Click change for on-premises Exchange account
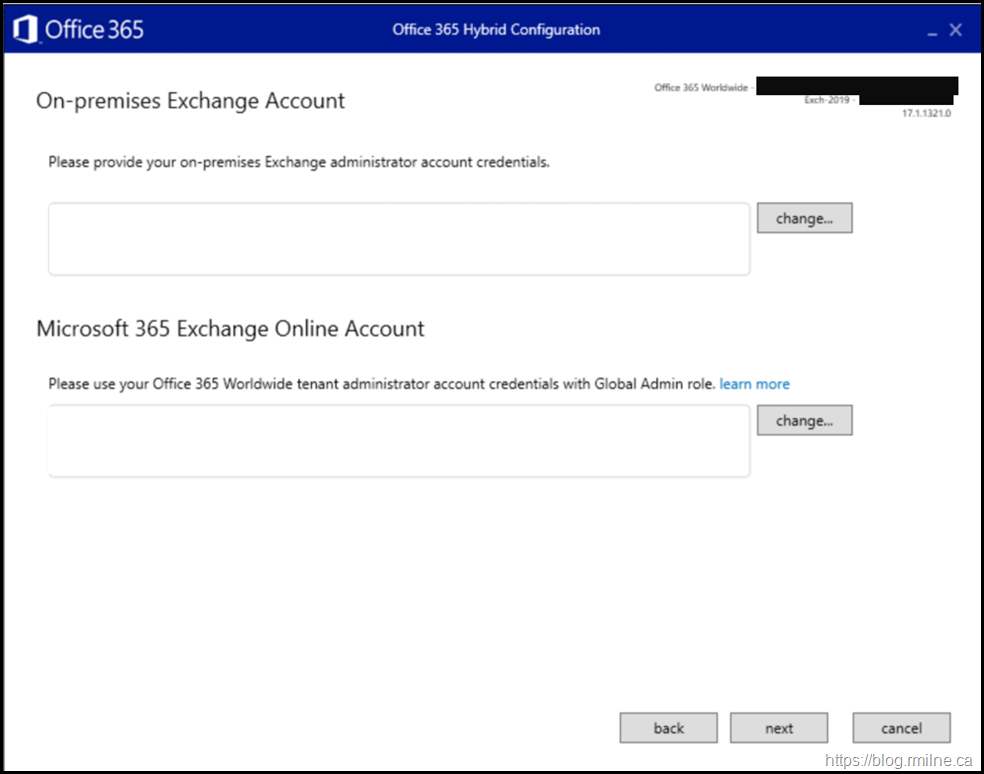The image size is (984, 774). tap(804, 218)
